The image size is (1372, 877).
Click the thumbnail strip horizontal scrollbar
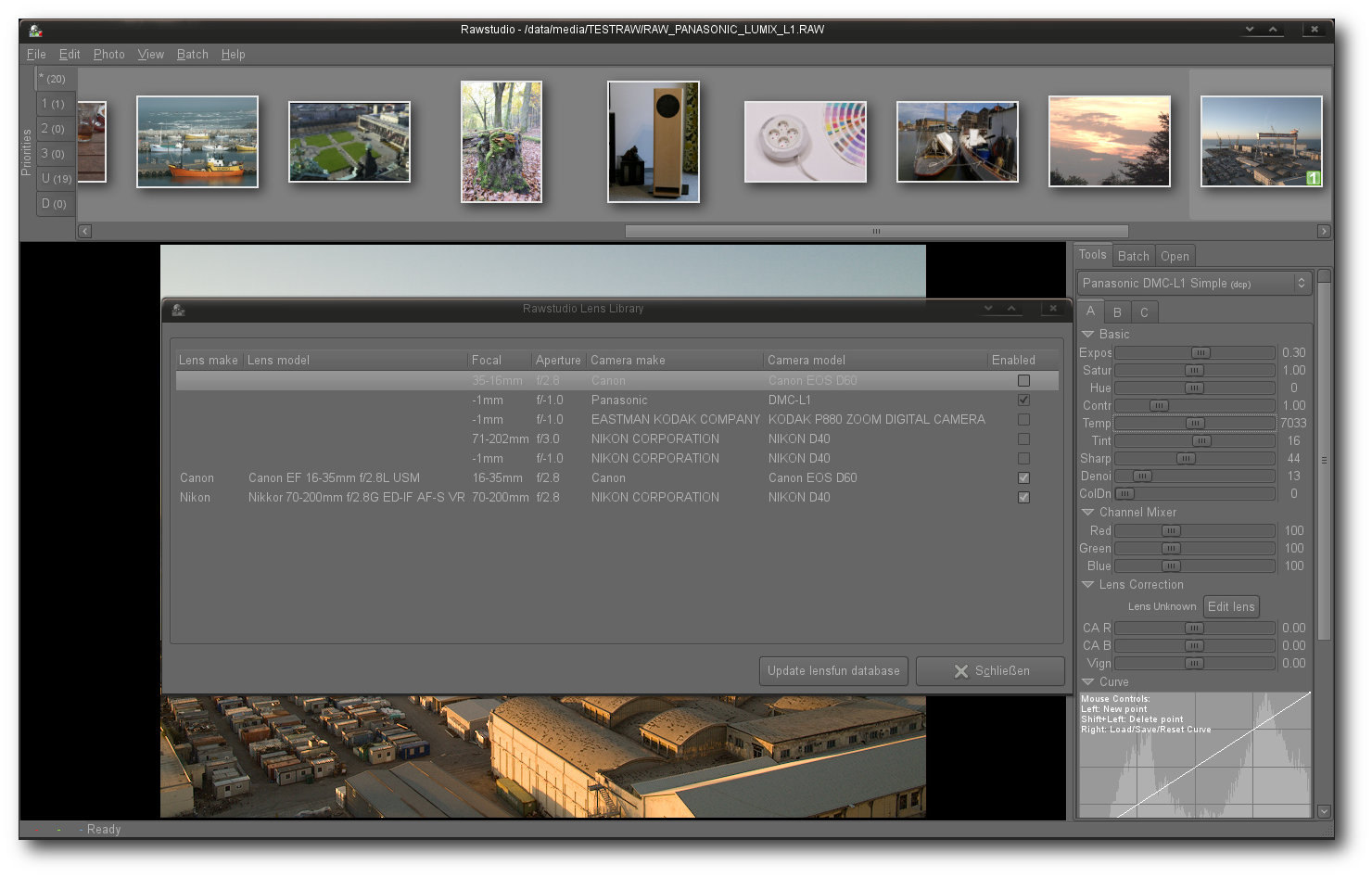click(x=876, y=231)
